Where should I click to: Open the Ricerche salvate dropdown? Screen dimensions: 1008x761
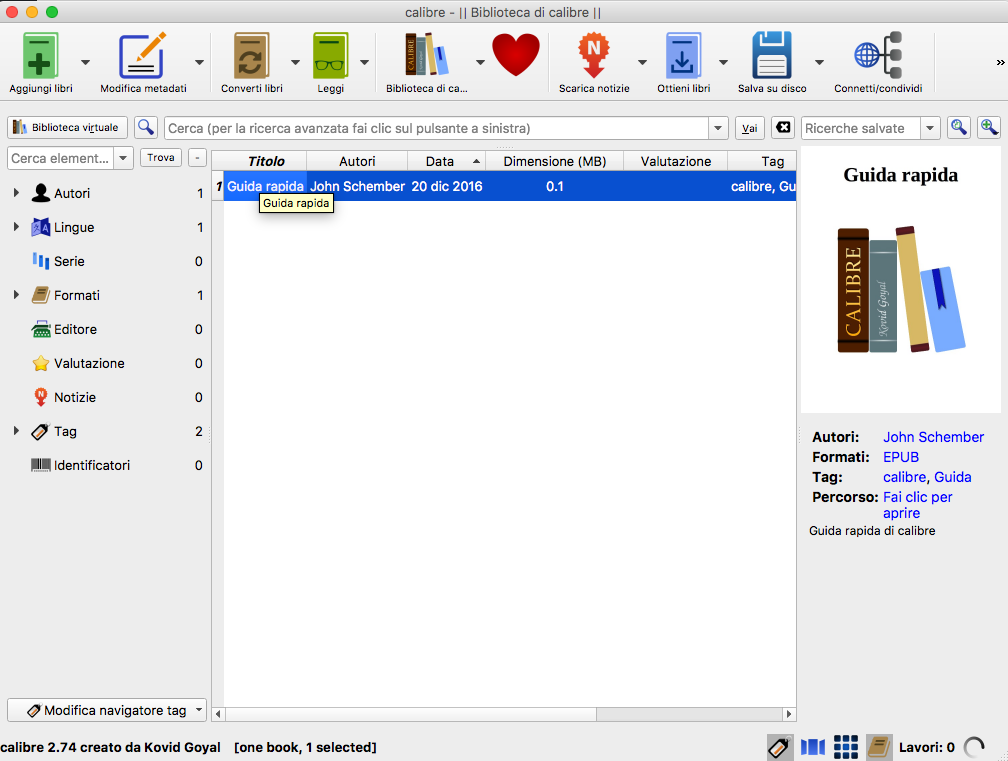tap(930, 128)
